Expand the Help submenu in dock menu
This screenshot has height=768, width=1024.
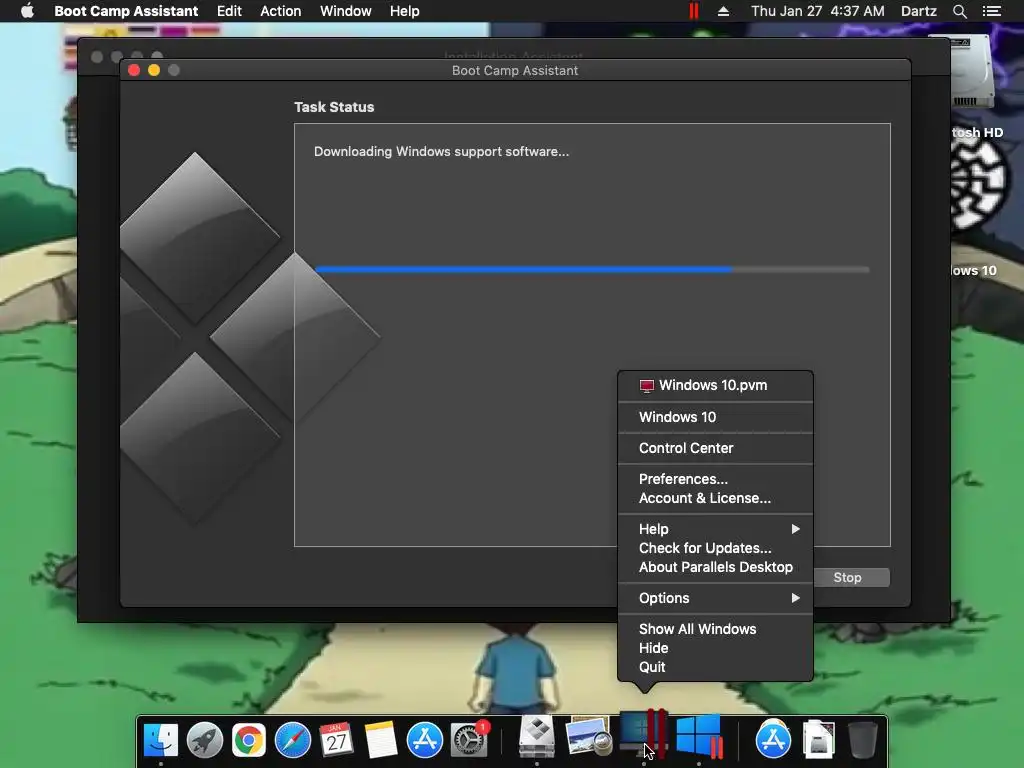click(715, 529)
